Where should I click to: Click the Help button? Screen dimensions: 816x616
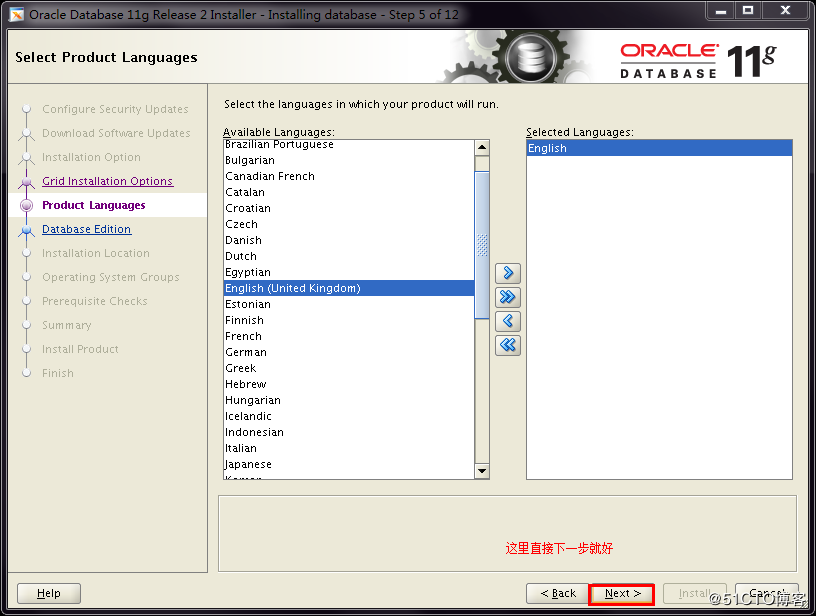pos(49,593)
